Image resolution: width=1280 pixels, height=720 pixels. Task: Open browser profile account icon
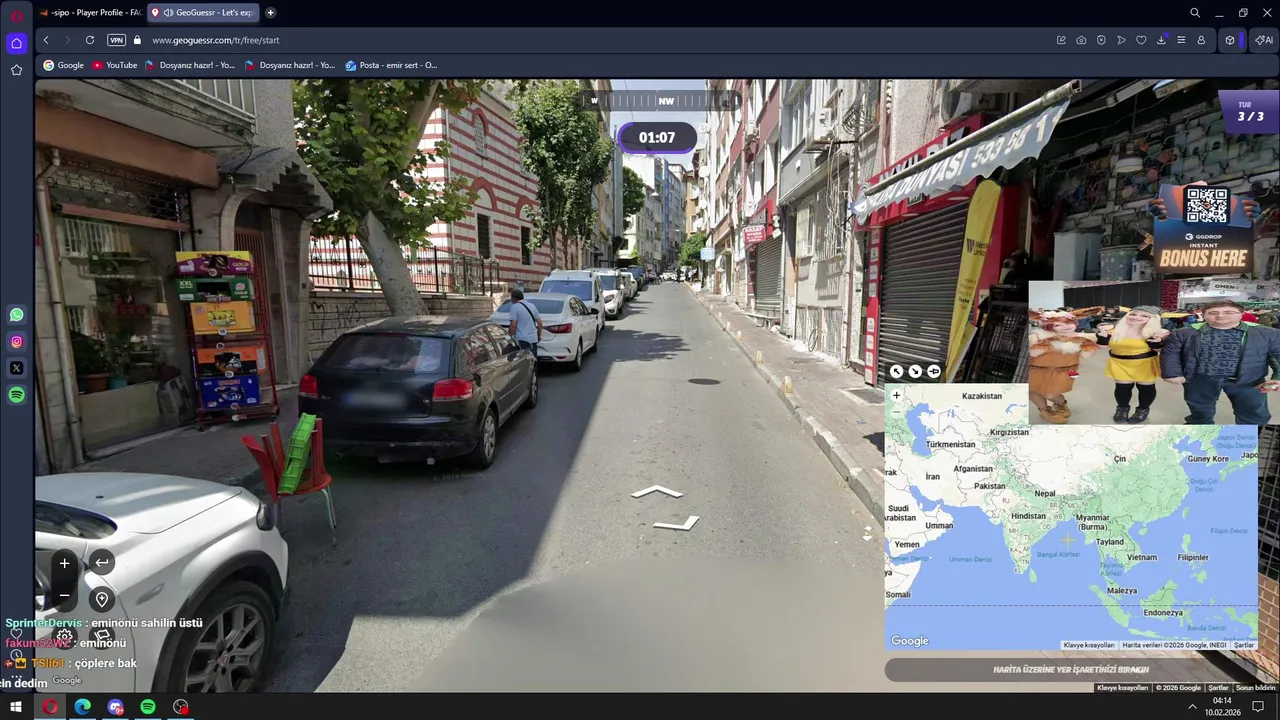click(x=1201, y=40)
